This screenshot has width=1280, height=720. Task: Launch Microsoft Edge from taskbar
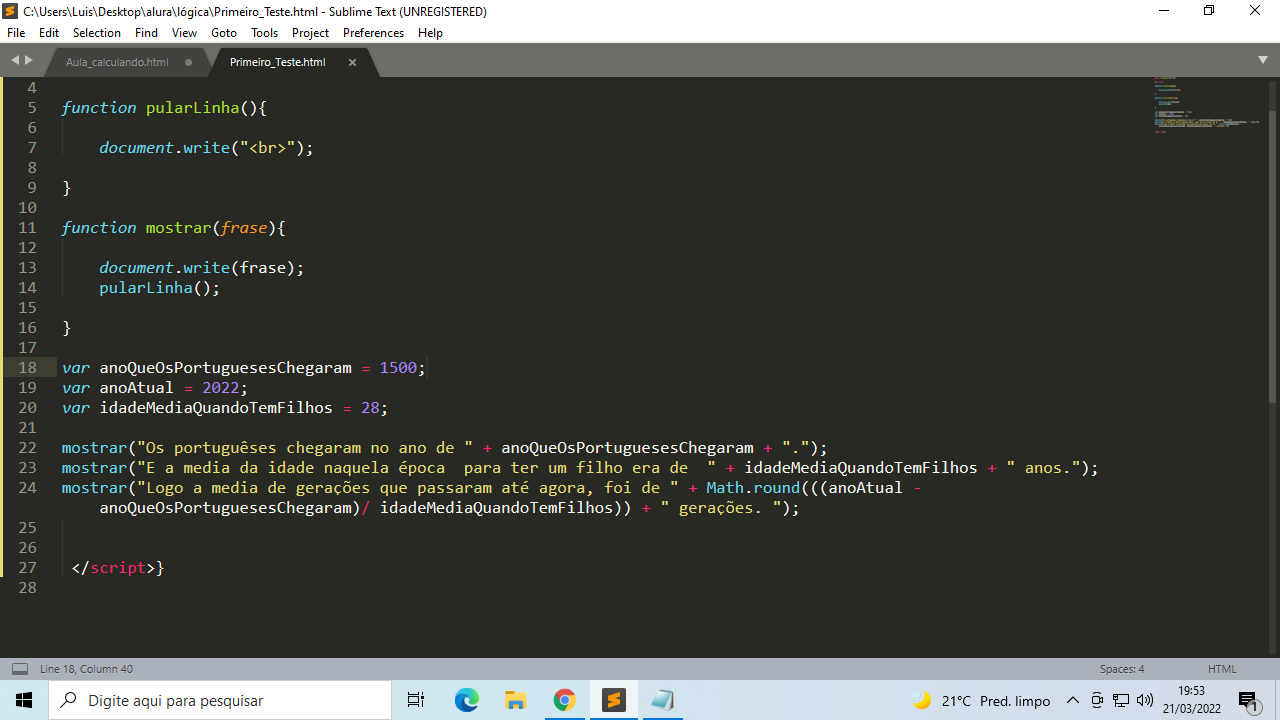(x=467, y=700)
